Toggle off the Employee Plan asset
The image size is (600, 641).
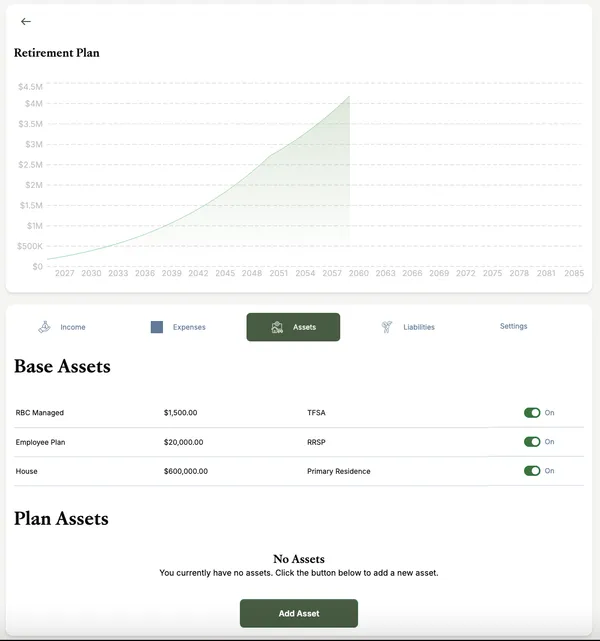(532, 442)
